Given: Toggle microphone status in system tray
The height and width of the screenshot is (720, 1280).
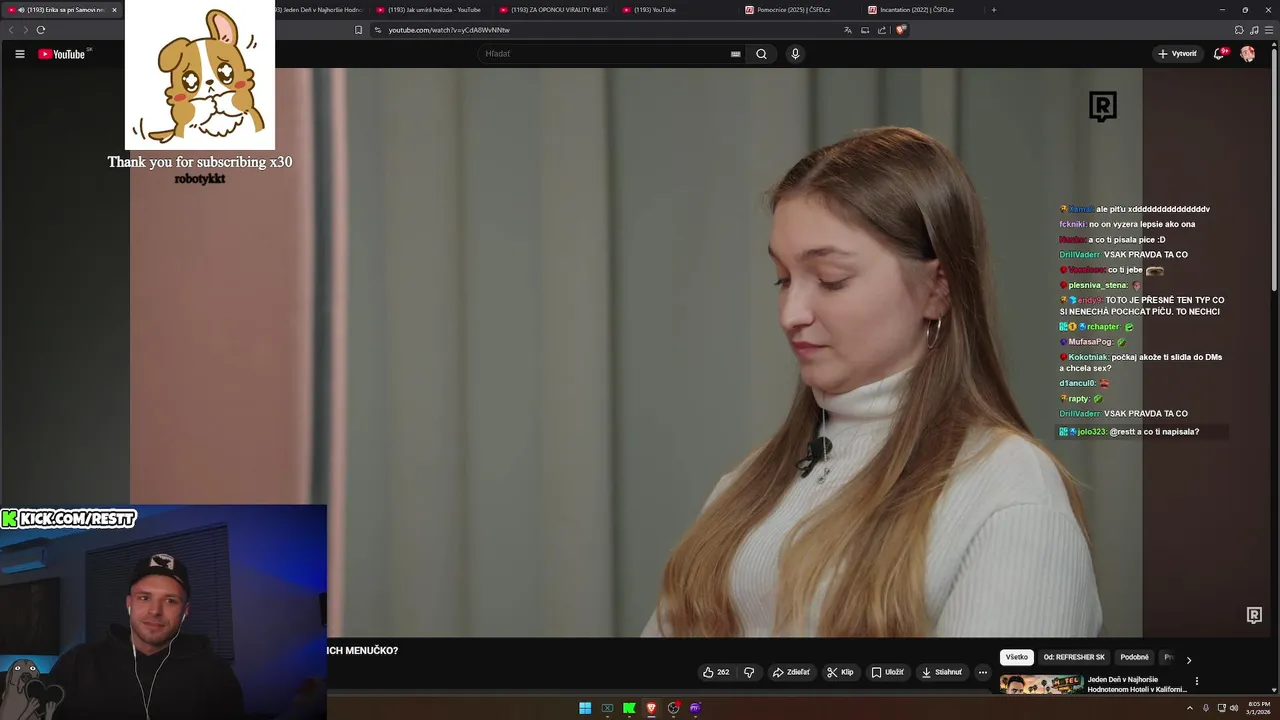Looking at the screenshot, I should click(1205, 708).
